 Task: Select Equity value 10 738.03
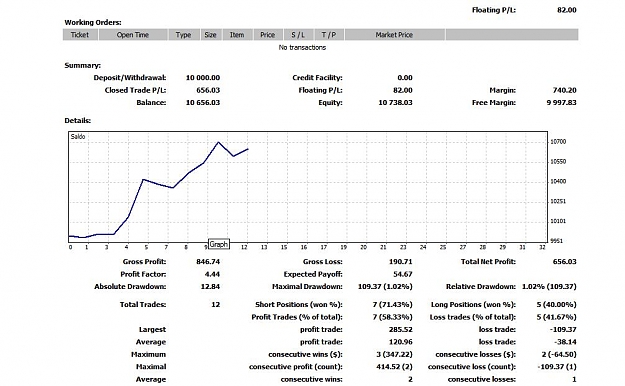point(395,102)
